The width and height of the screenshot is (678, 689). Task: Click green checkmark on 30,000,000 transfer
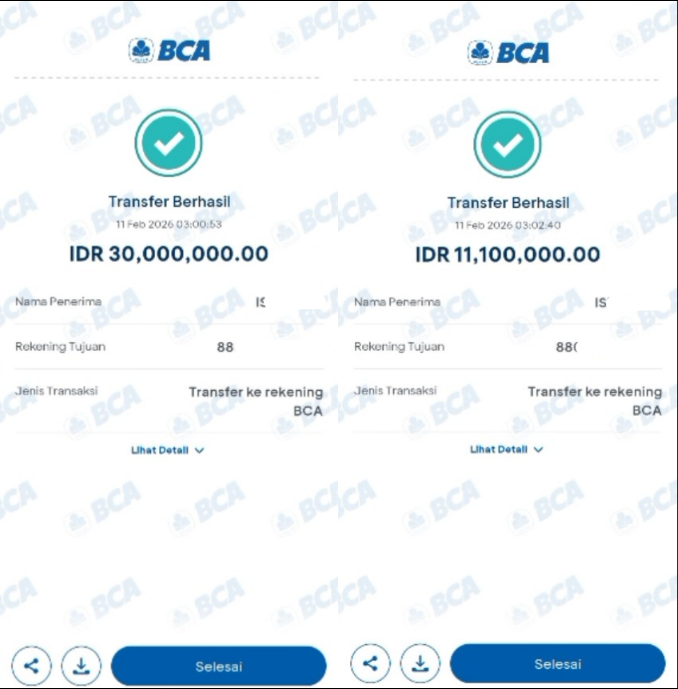pos(169,143)
